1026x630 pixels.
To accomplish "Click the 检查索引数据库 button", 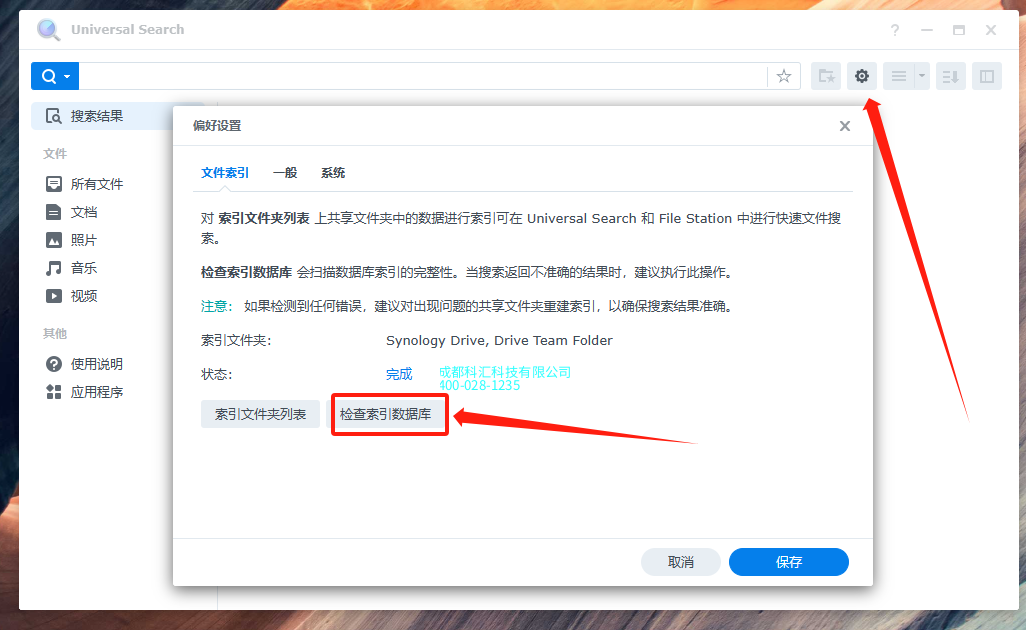I will click(x=385, y=414).
